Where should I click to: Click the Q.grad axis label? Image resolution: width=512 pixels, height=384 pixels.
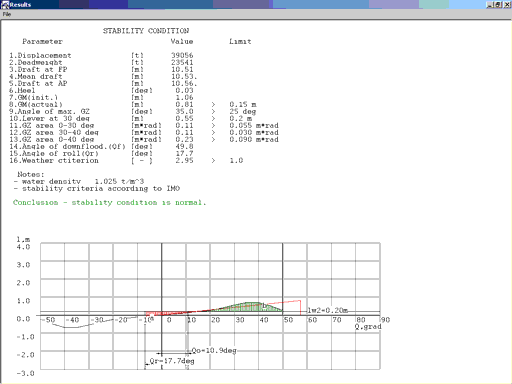368,327
